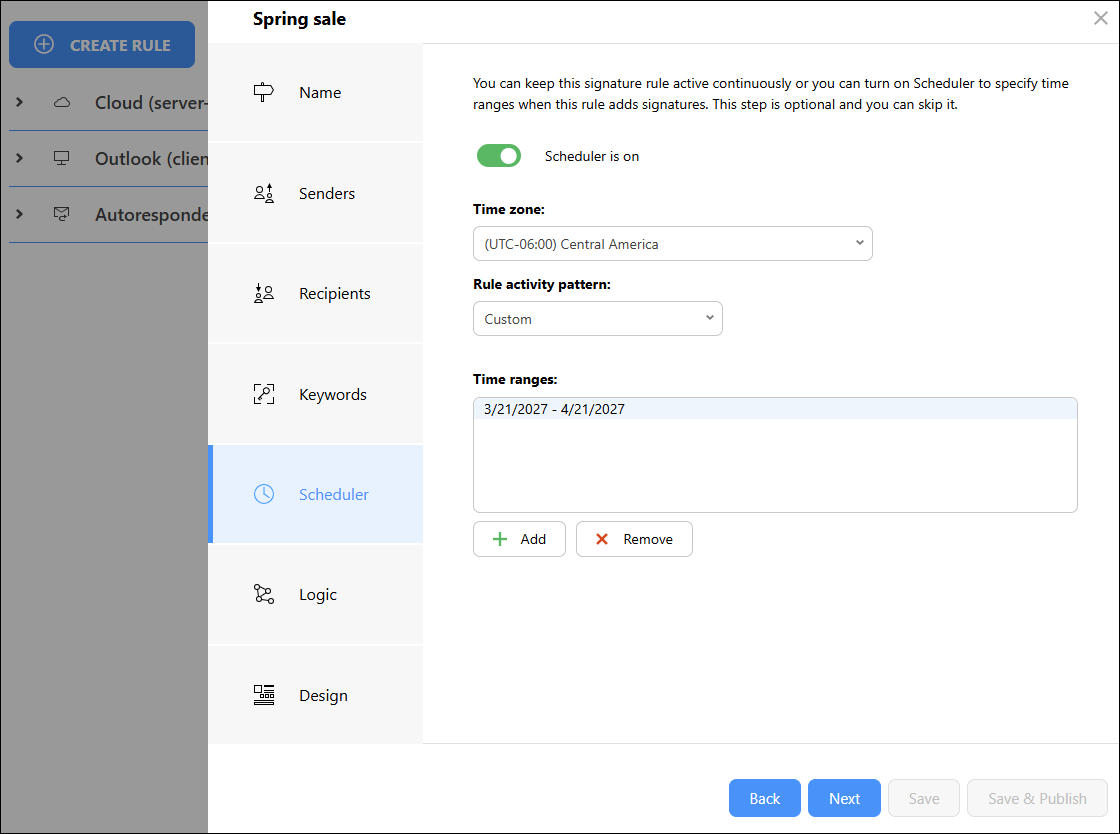Open the Rule activity pattern dropdown

point(597,318)
